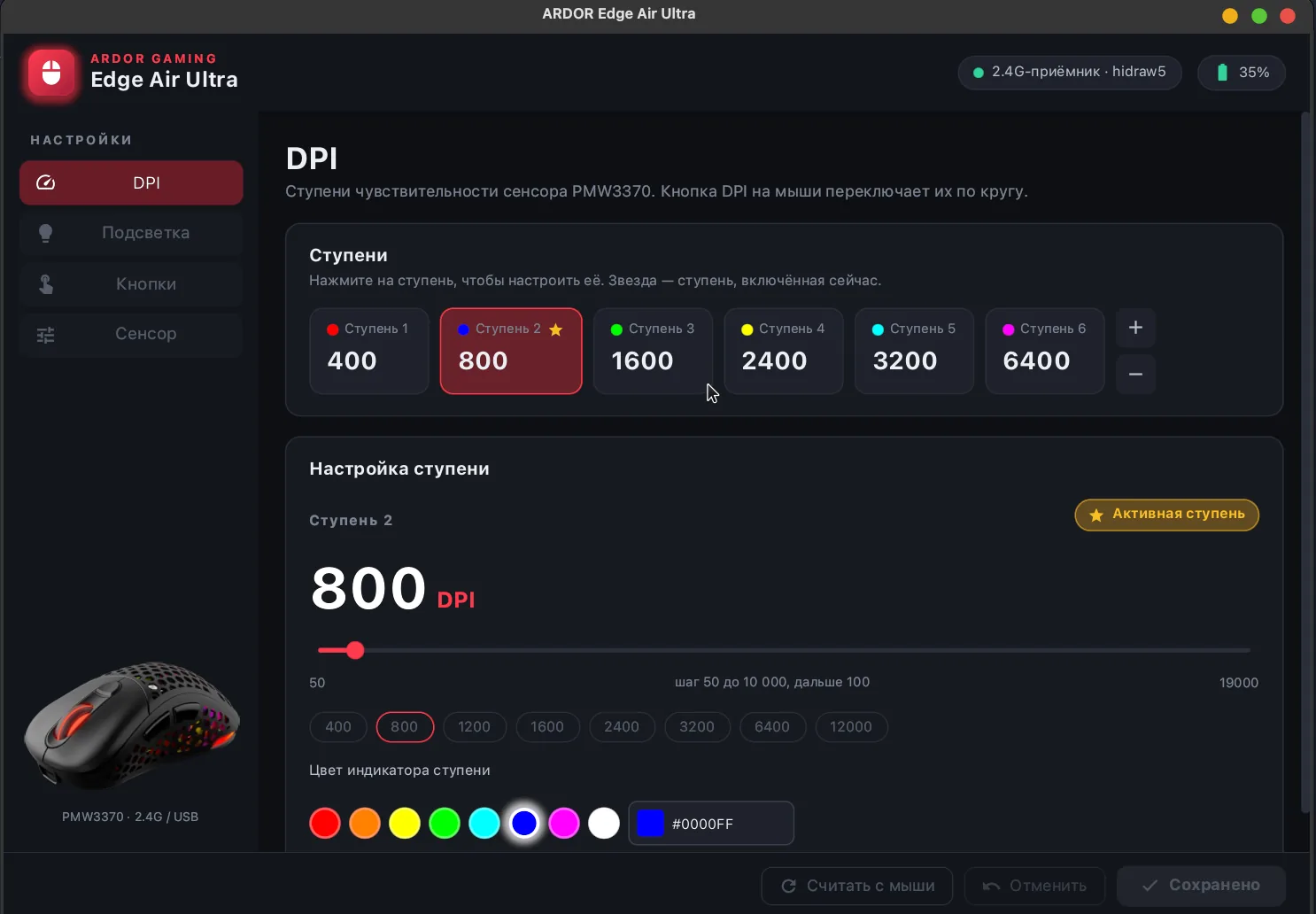
Task: Pick the orange indicator color swatch
Action: (x=365, y=824)
